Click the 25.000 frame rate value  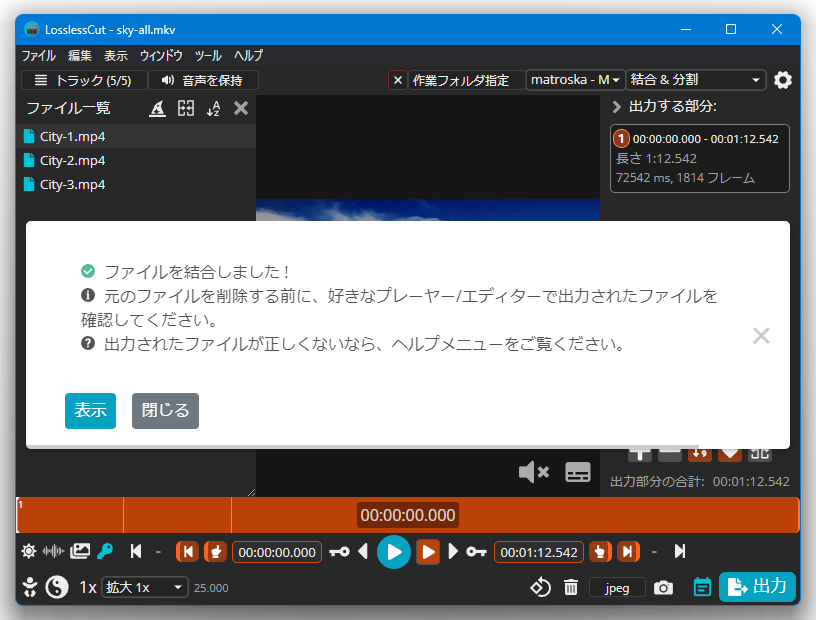211,588
